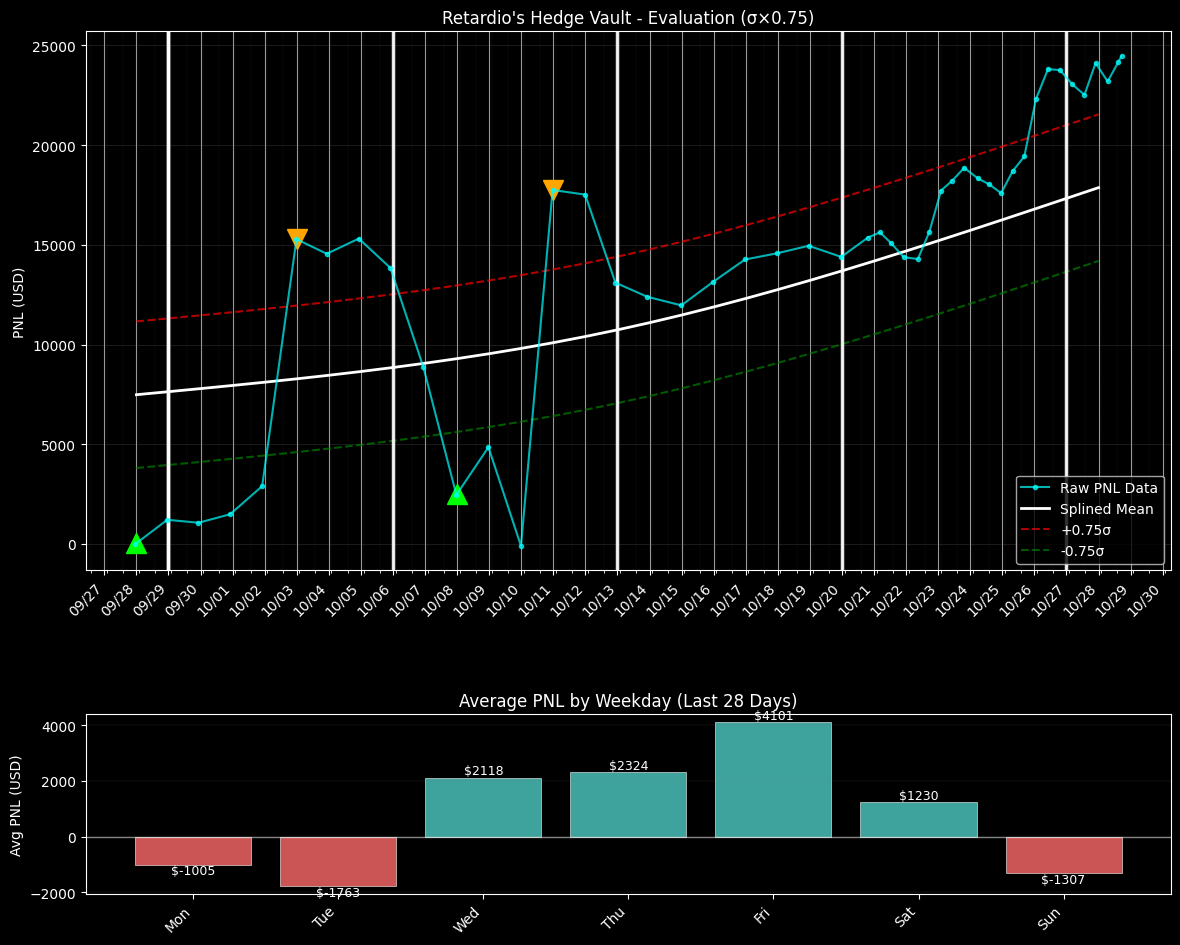
Task: Click the Thu label on weekday axis
Action: 615,917
